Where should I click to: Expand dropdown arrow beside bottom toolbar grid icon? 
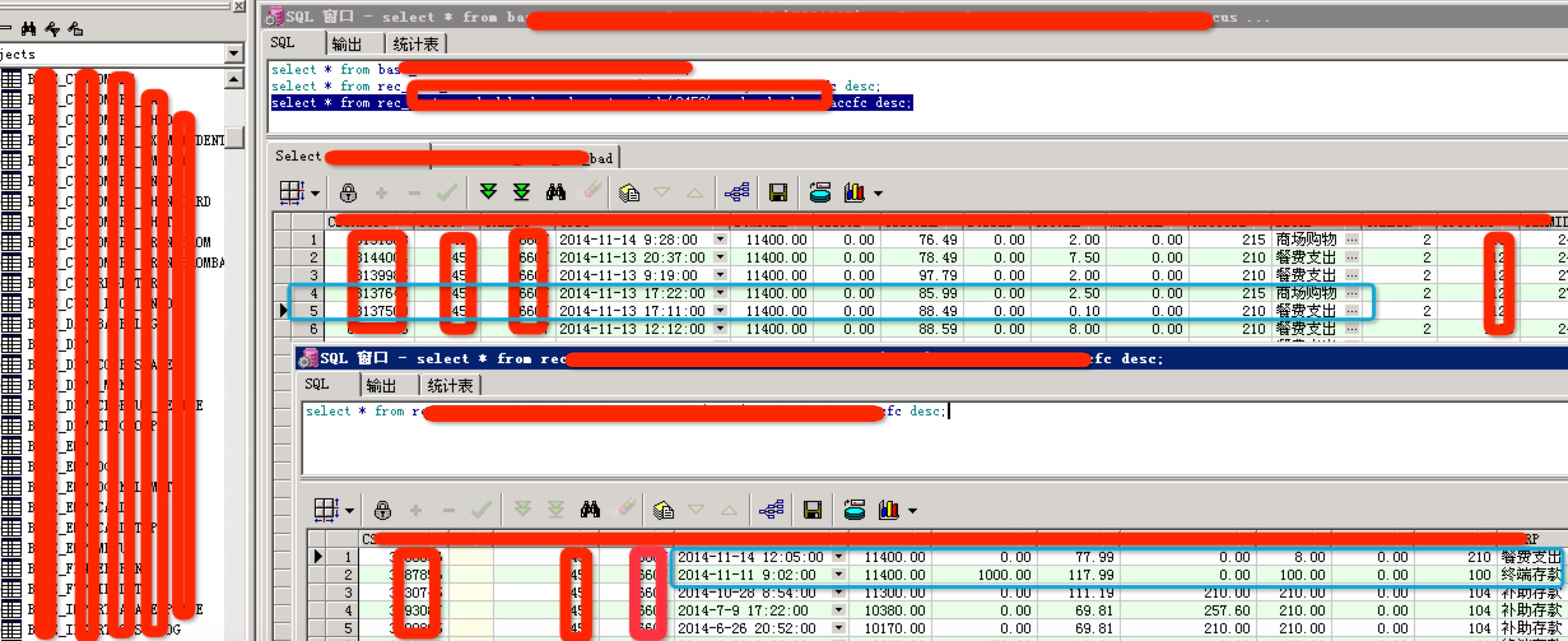(350, 511)
